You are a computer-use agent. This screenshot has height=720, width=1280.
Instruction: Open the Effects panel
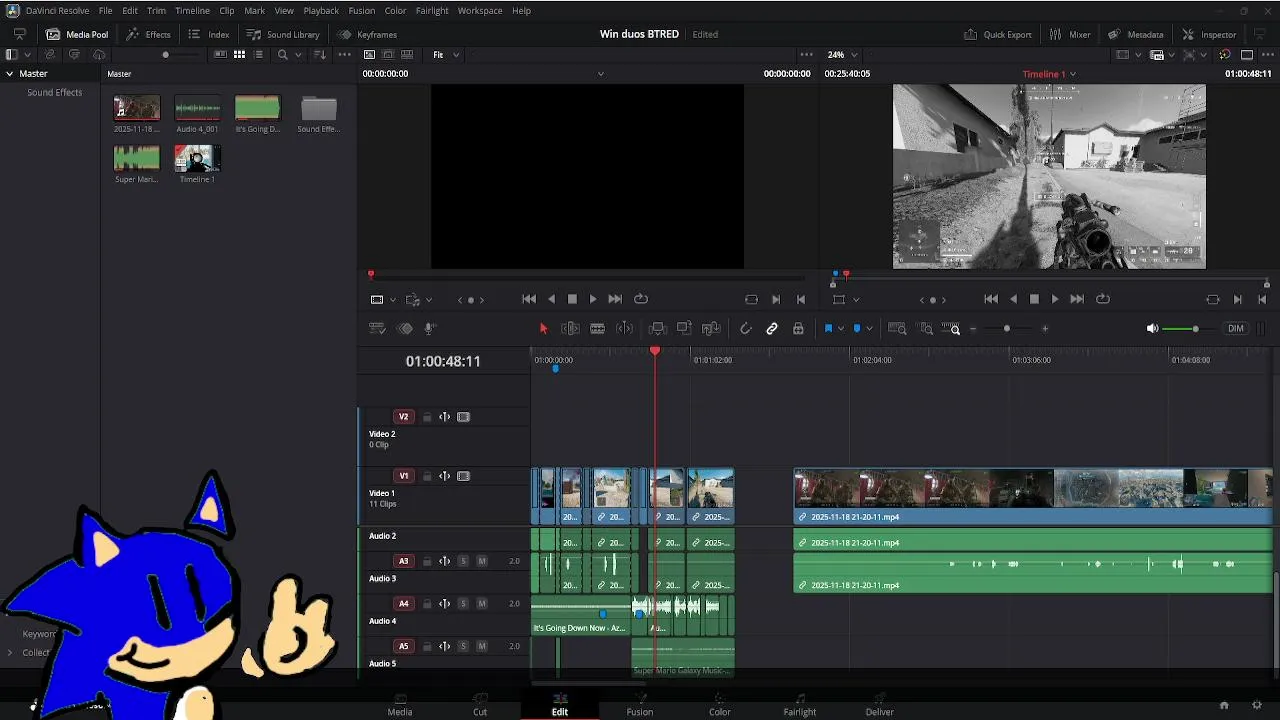tap(148, 34)
